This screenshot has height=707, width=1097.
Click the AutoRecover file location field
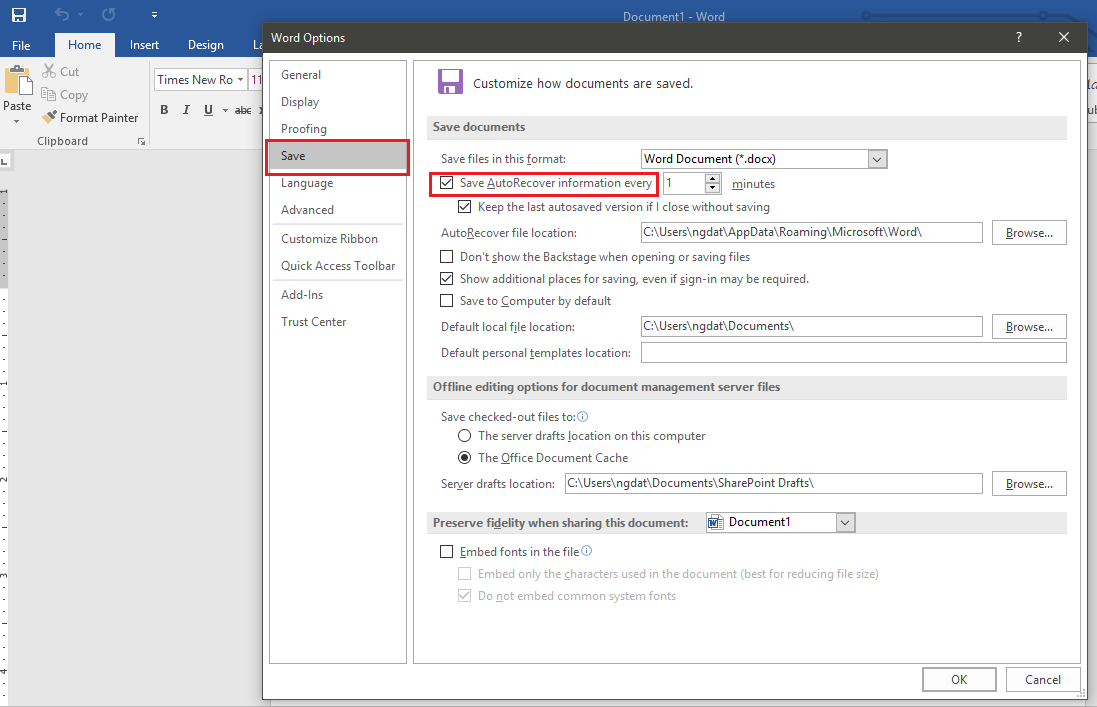pyautogui.click(x=812, y=232)
